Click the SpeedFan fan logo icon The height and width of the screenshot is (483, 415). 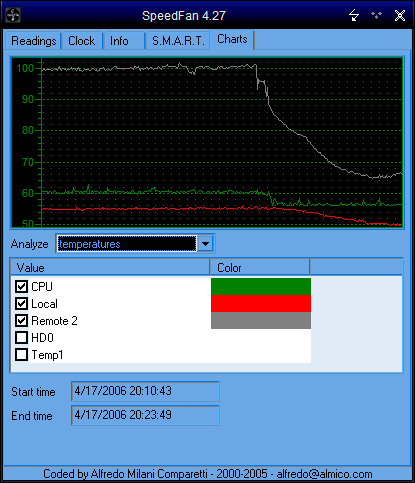13,15
